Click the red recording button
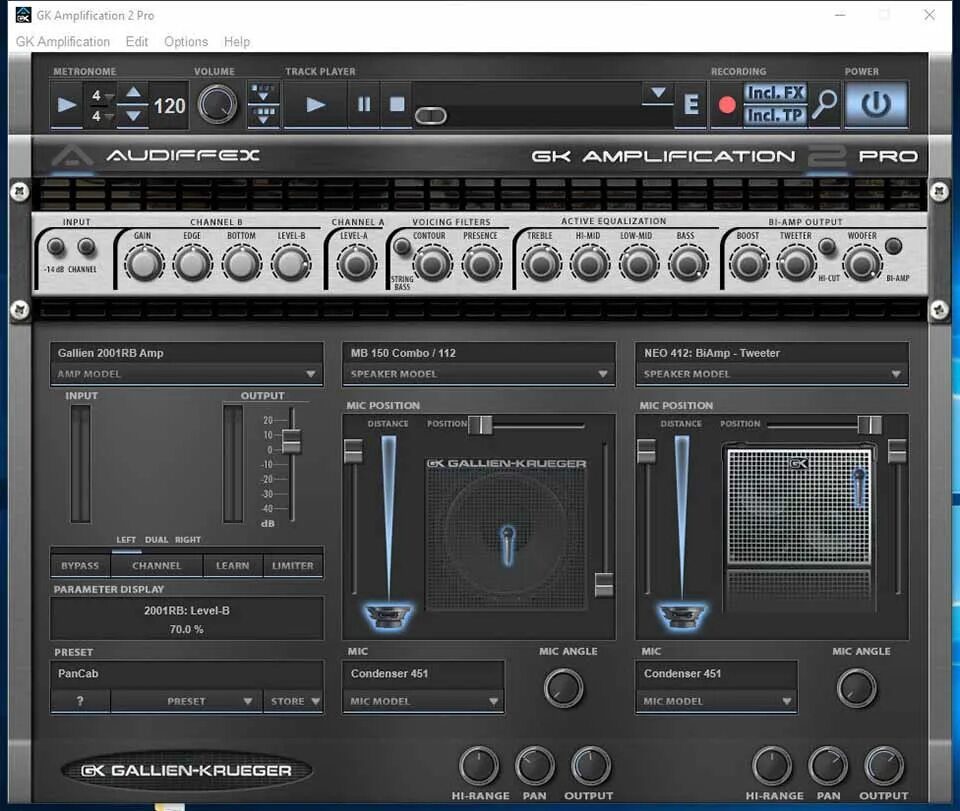This screenshot has width=960, height=811. click(x=727, y=104)
